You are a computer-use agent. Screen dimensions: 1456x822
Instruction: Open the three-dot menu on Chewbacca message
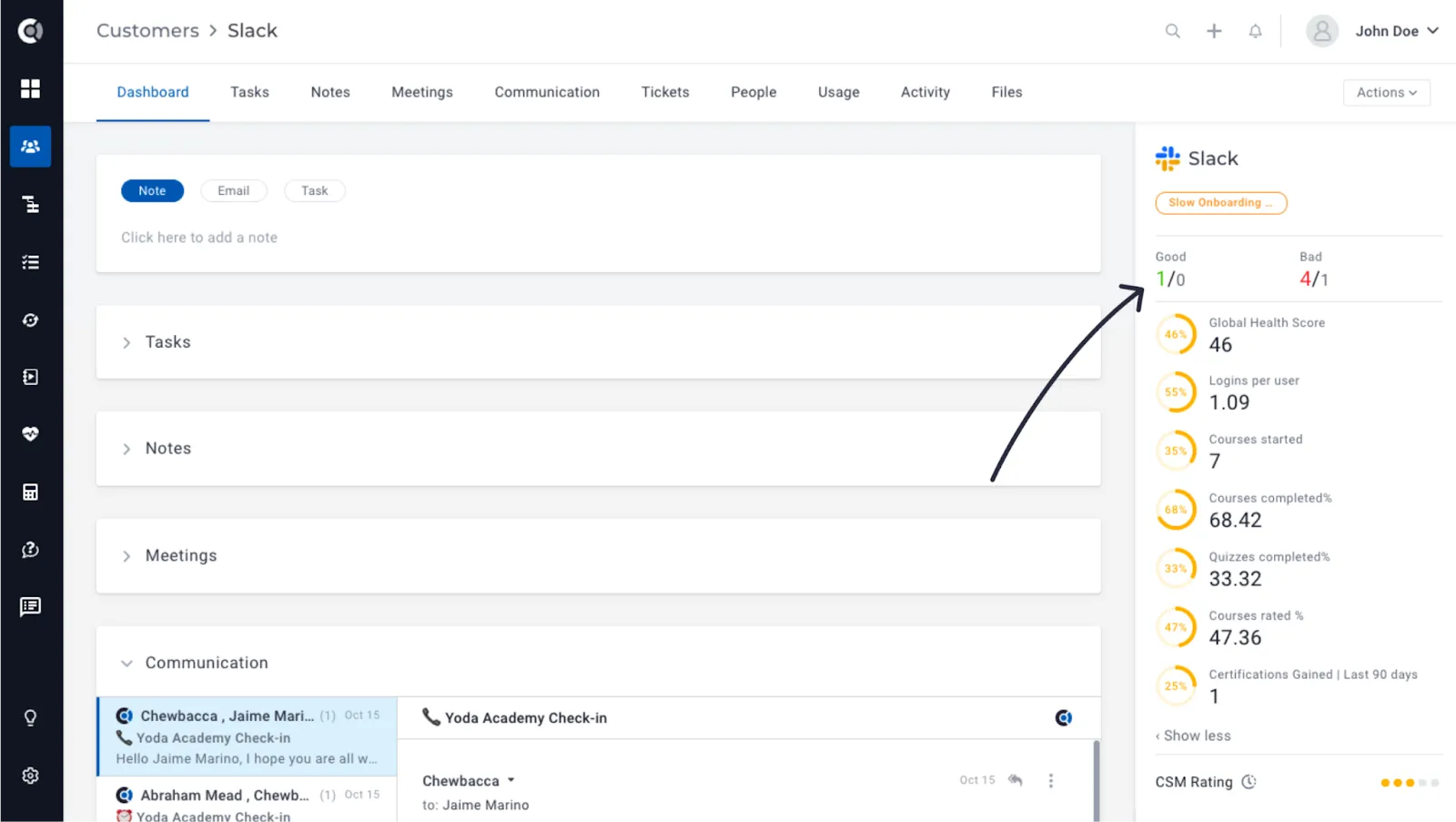(x=1051, y=780)
